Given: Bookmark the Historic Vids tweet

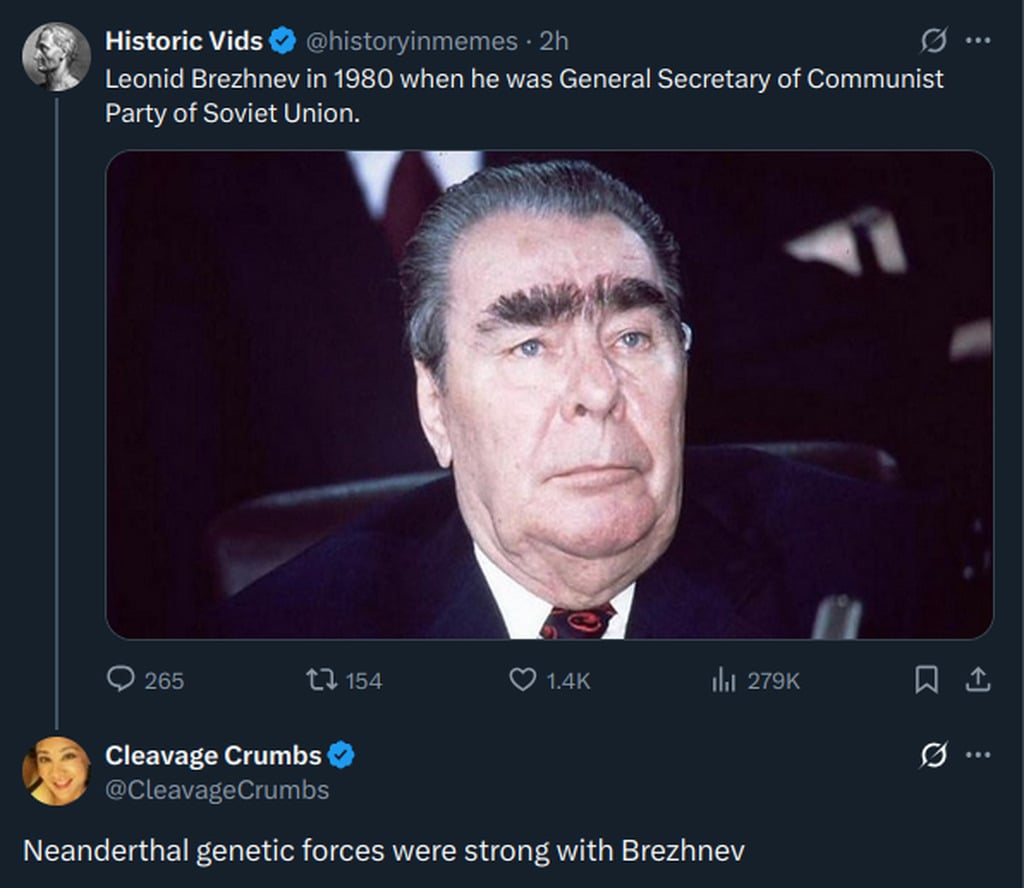Looking at the screenshot, I should point(927,680).
